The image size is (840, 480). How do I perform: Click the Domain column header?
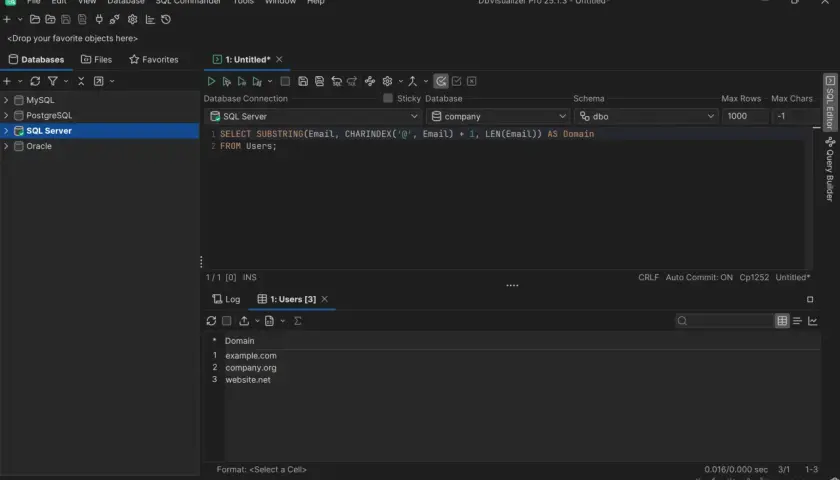[x=239, y=341]
